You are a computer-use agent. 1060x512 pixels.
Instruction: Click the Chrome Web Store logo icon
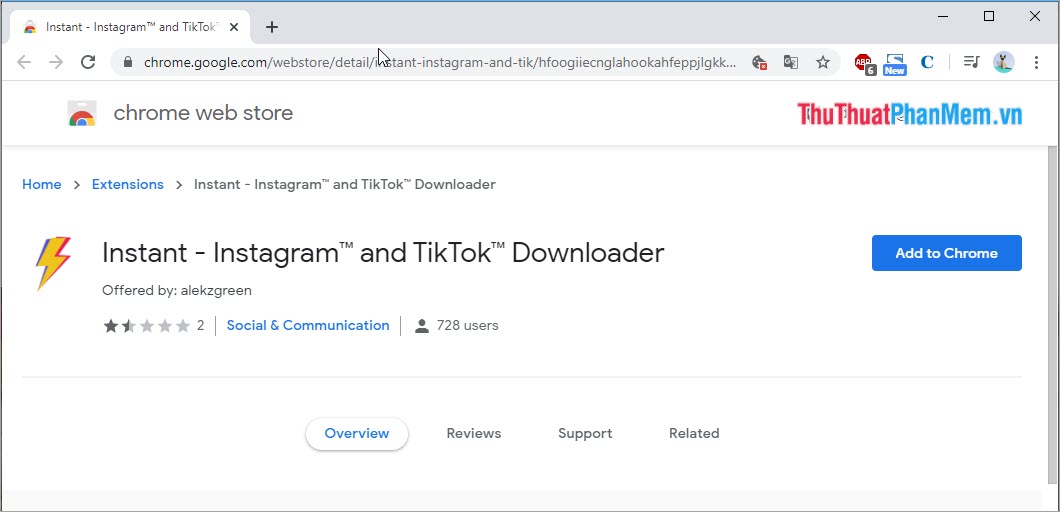[82, 114]
